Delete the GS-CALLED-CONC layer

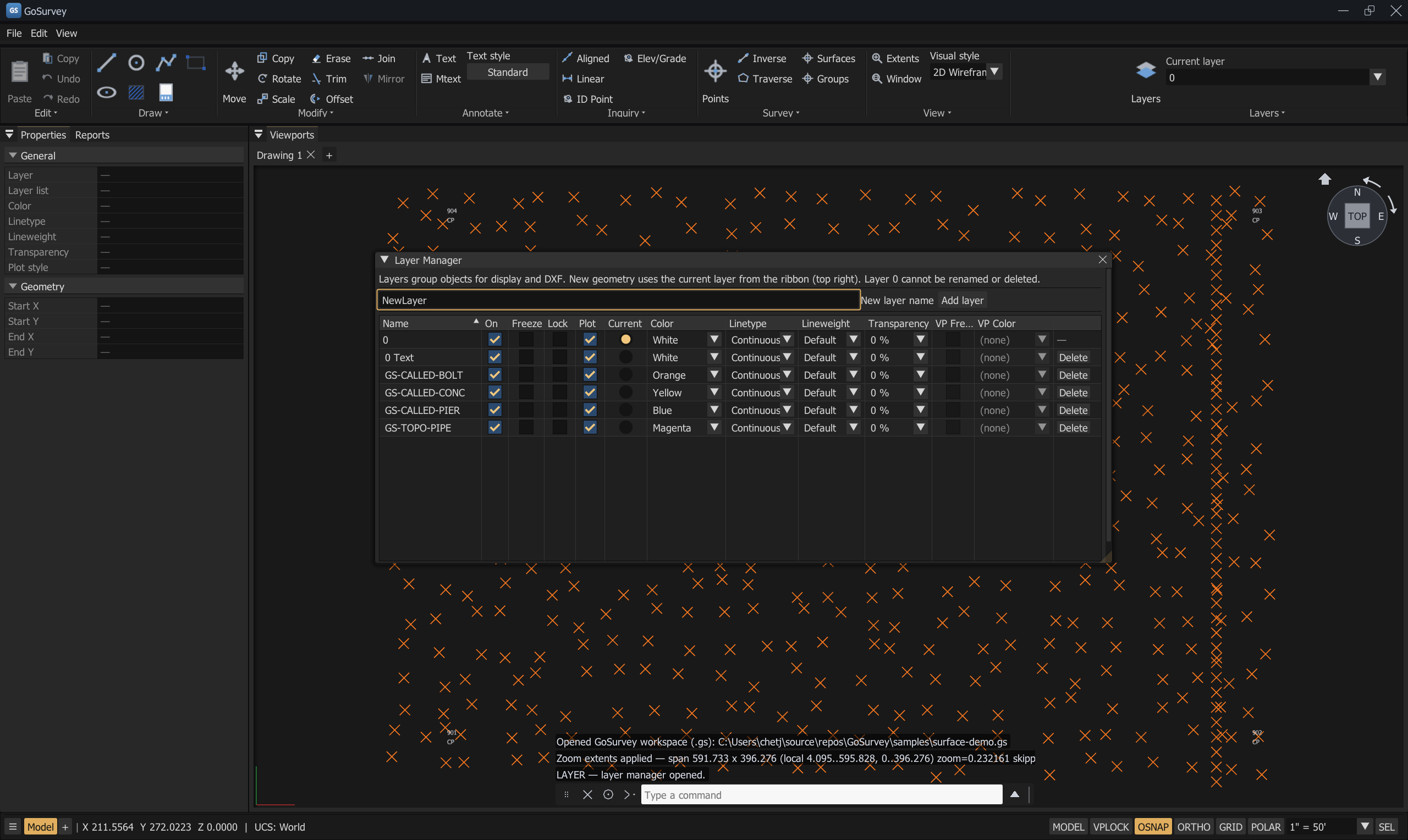point(1073,393)
